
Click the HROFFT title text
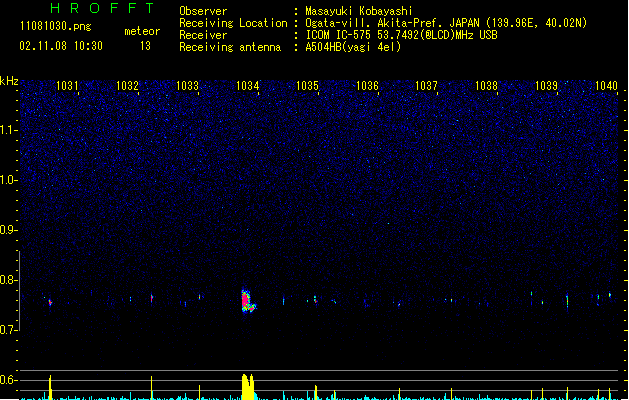pyautogui.click(x=102, y=8)
